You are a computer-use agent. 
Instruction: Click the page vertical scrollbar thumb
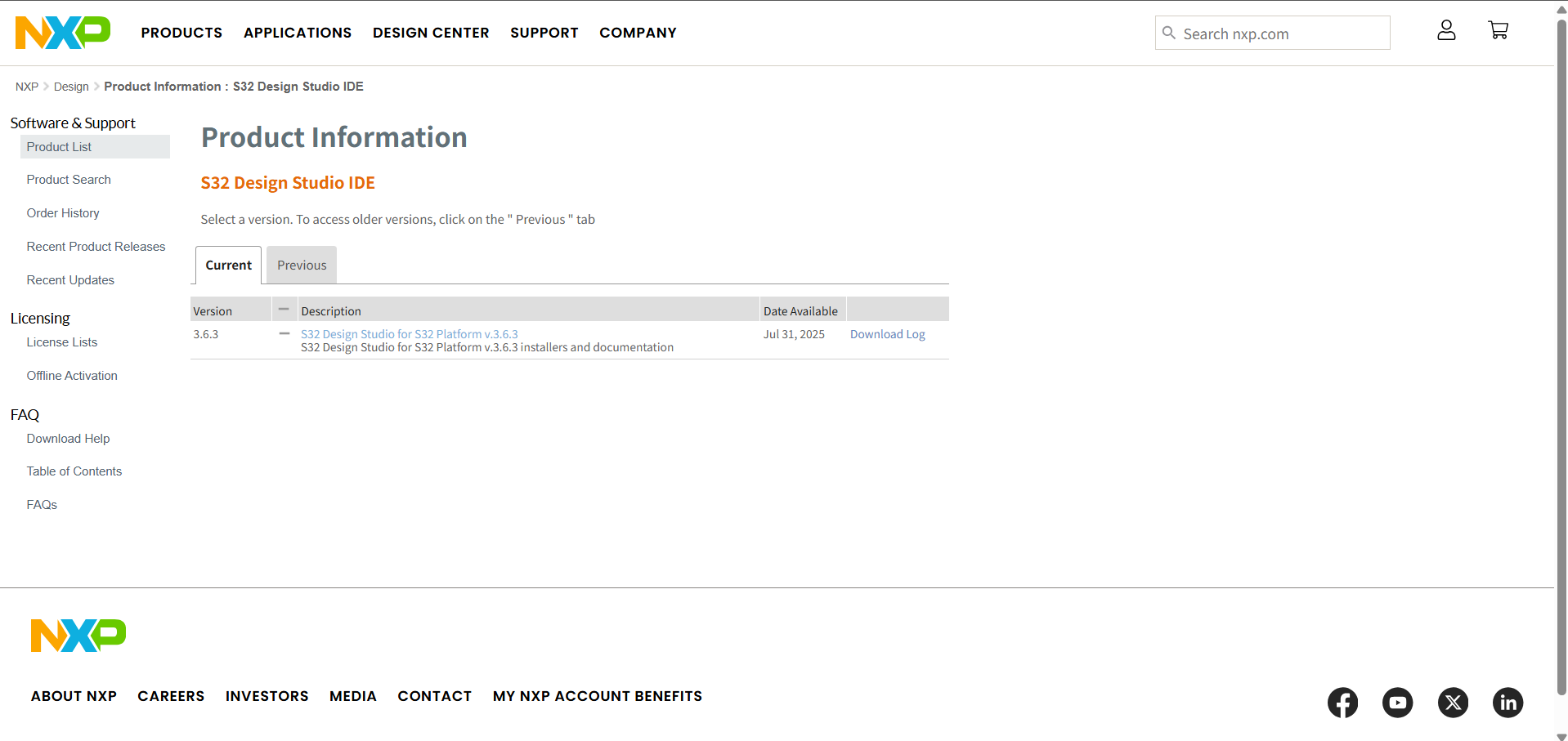1561,356
